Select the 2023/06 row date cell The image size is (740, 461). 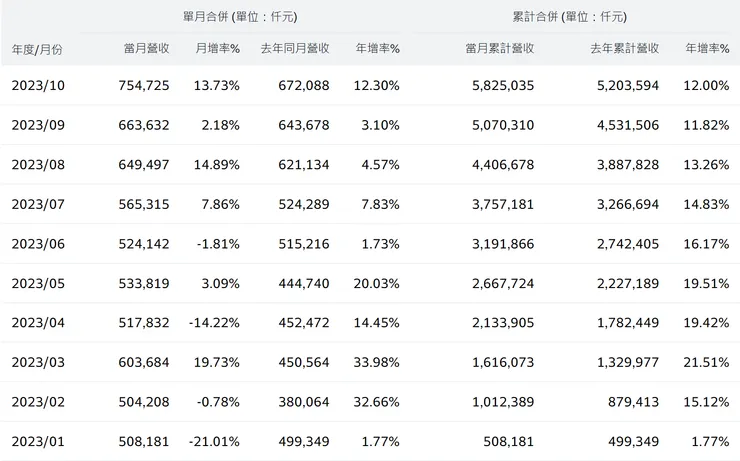[x=37, y=244]
